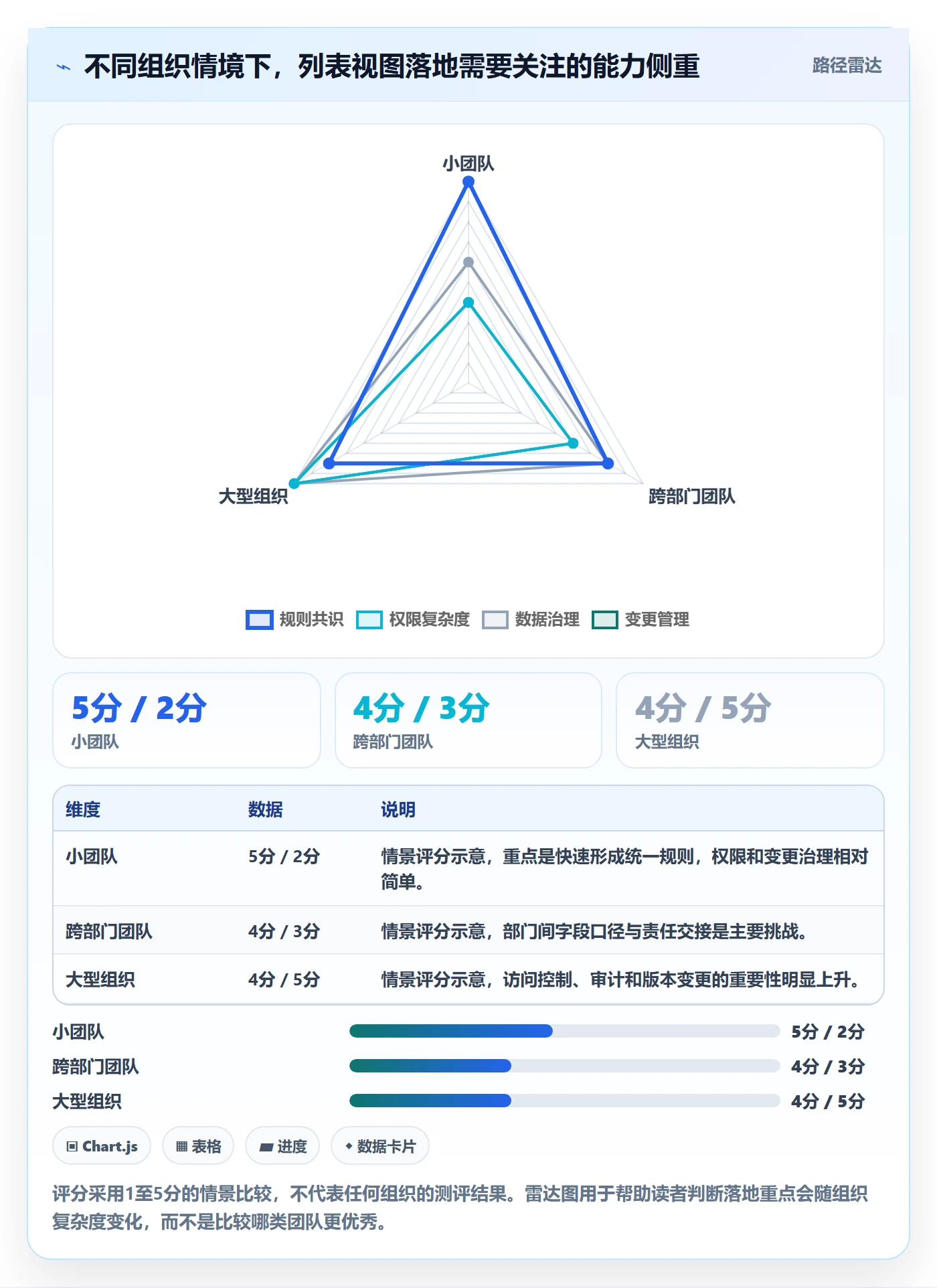This screenshot has width=937, height=1288.
Task: Click the 跨部门团队 axis label on radar chart
Action: 692,496
